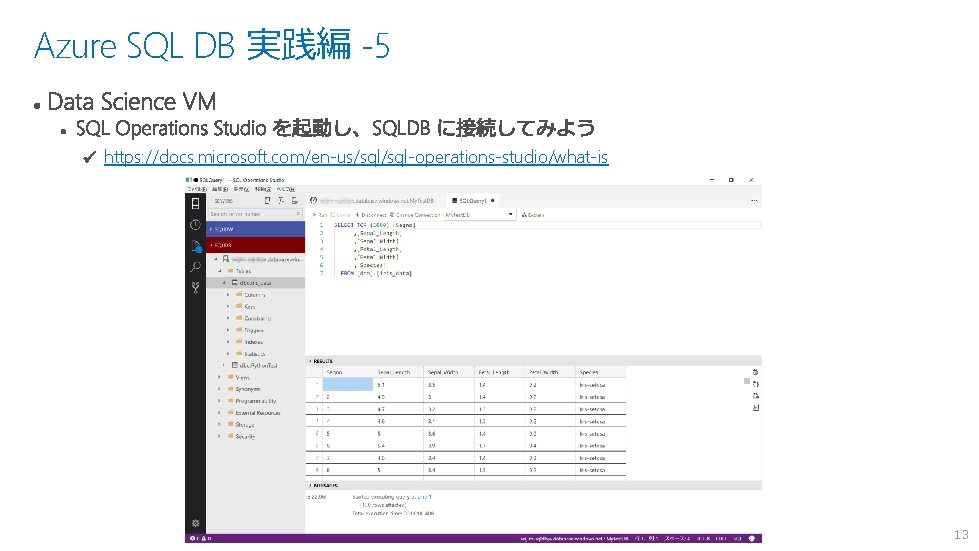Open the Edit menu (編集)
The image size is (979, 551).
coord(220,189)
